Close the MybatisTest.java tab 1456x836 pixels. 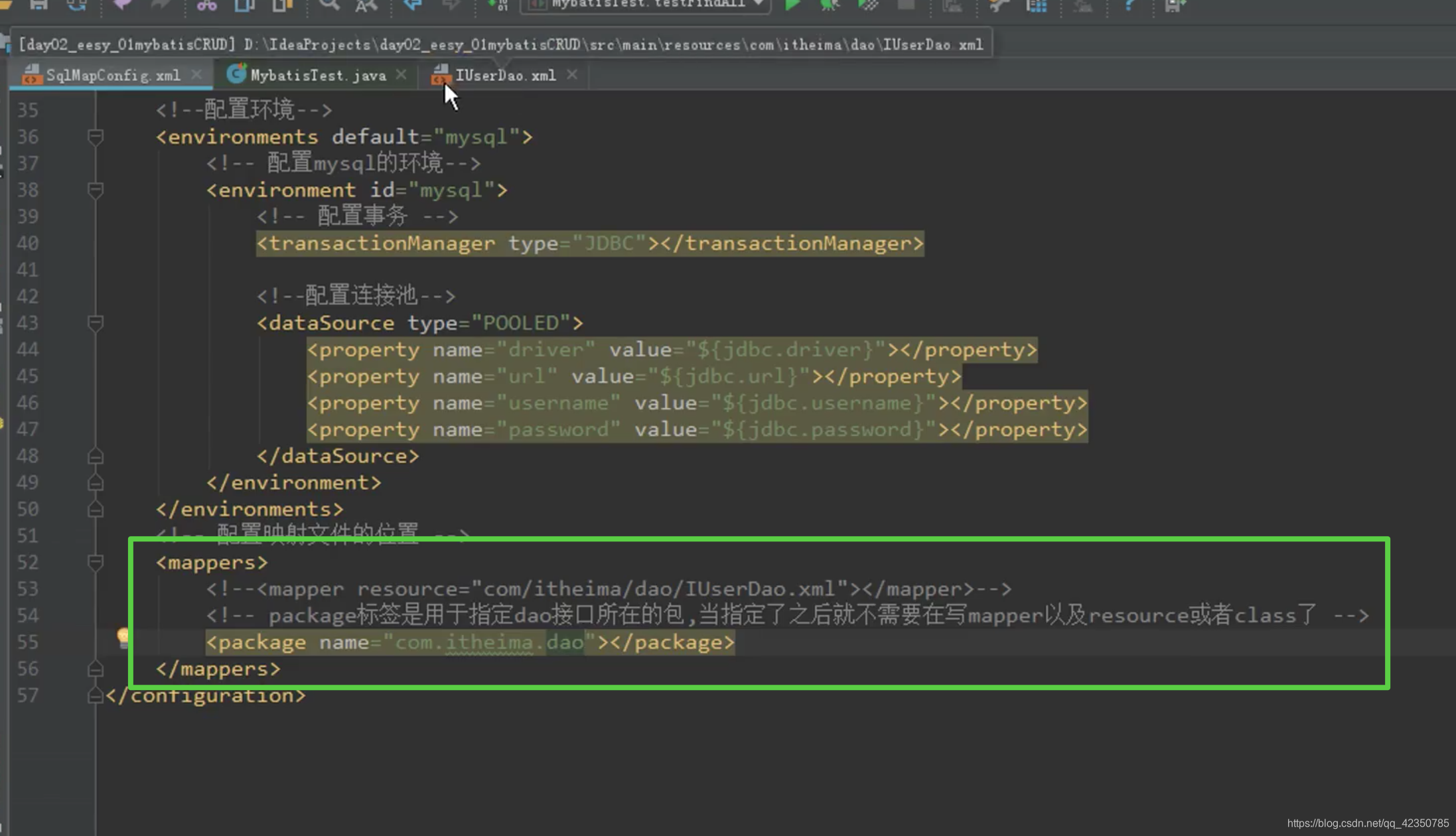pyautogui.click(x=401, y=75)
